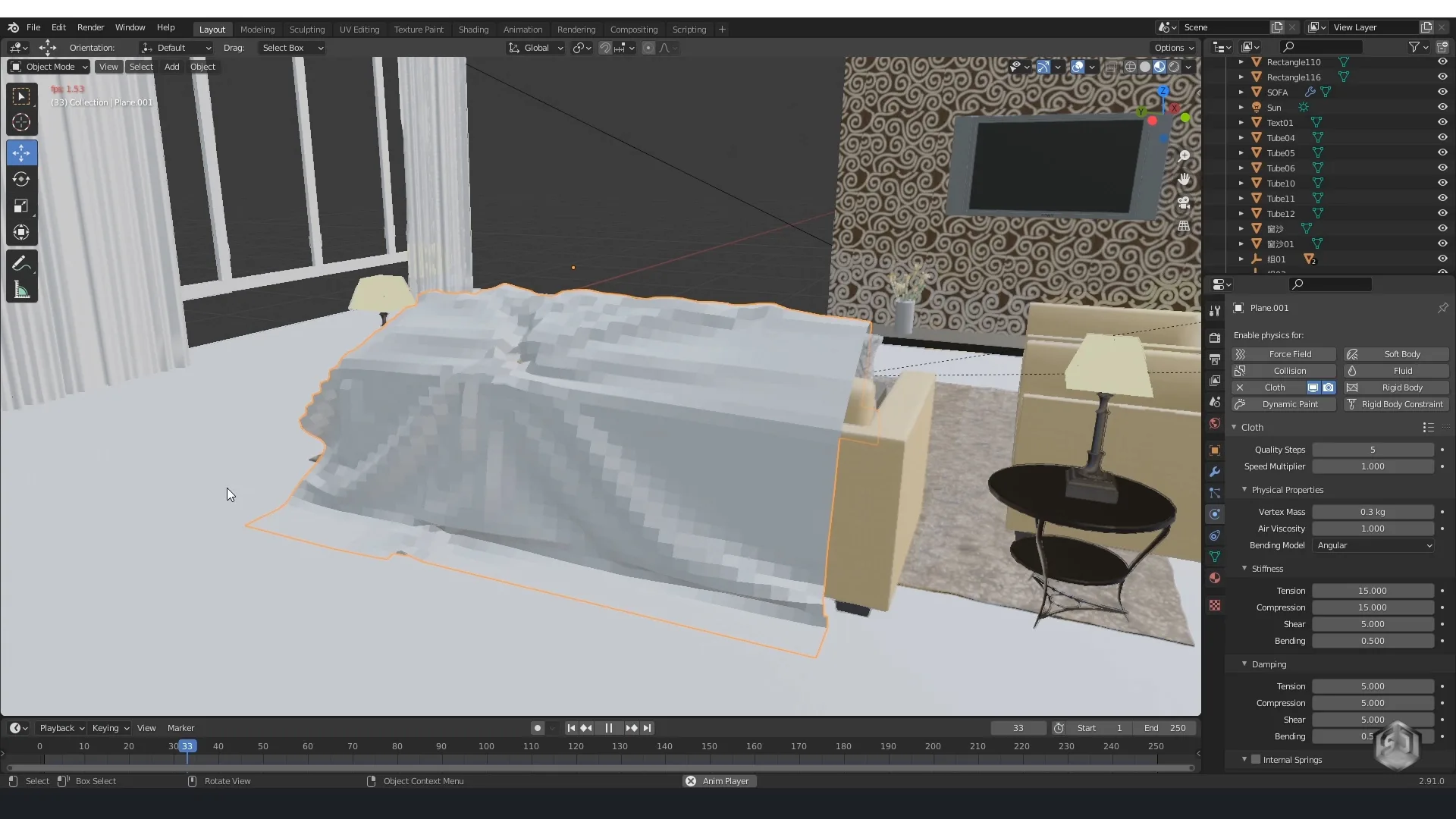
Task: Open the Render menu
Action: pos(90,27)
